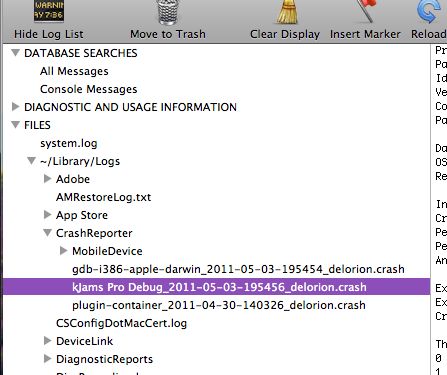
Task: Select gdb-i386-apple-darwin crash report
Action: pyautogui.click(x=238, y=269)
